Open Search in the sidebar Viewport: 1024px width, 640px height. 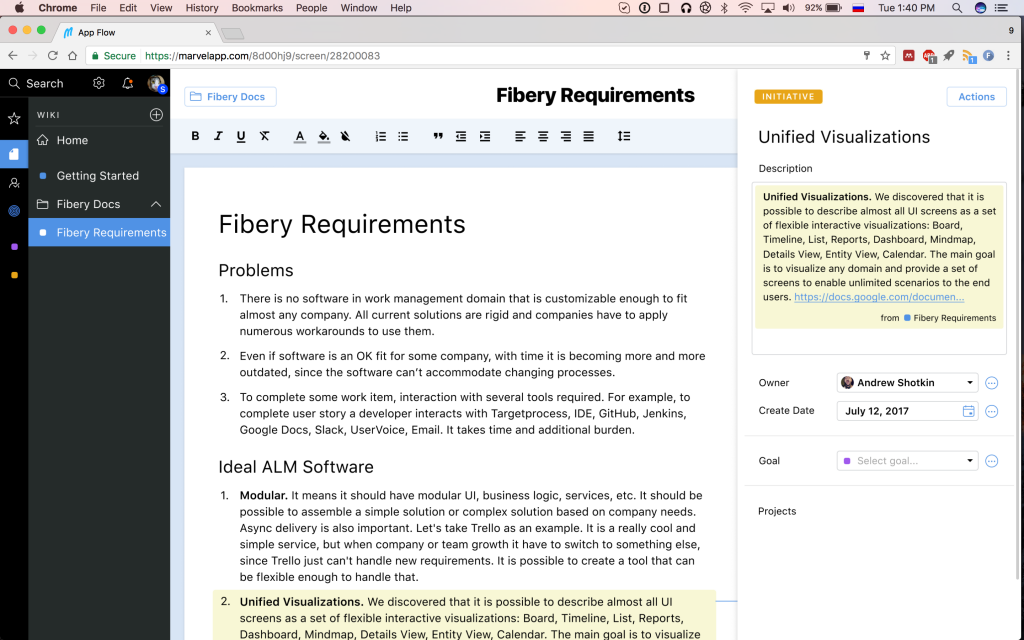point(36,84)
